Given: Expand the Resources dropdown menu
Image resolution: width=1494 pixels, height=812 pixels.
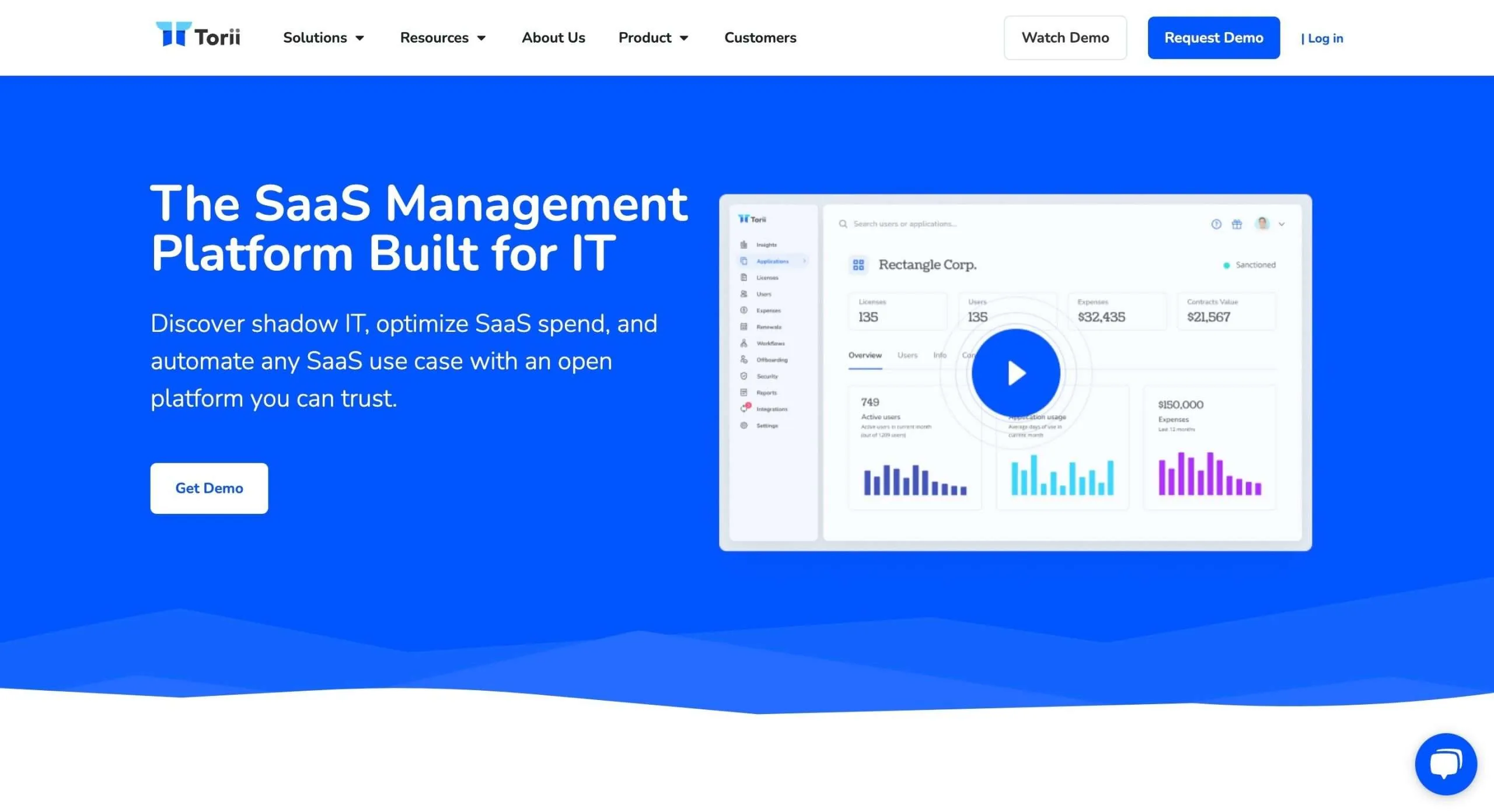Looking at the screenshot, I should 443,38.
